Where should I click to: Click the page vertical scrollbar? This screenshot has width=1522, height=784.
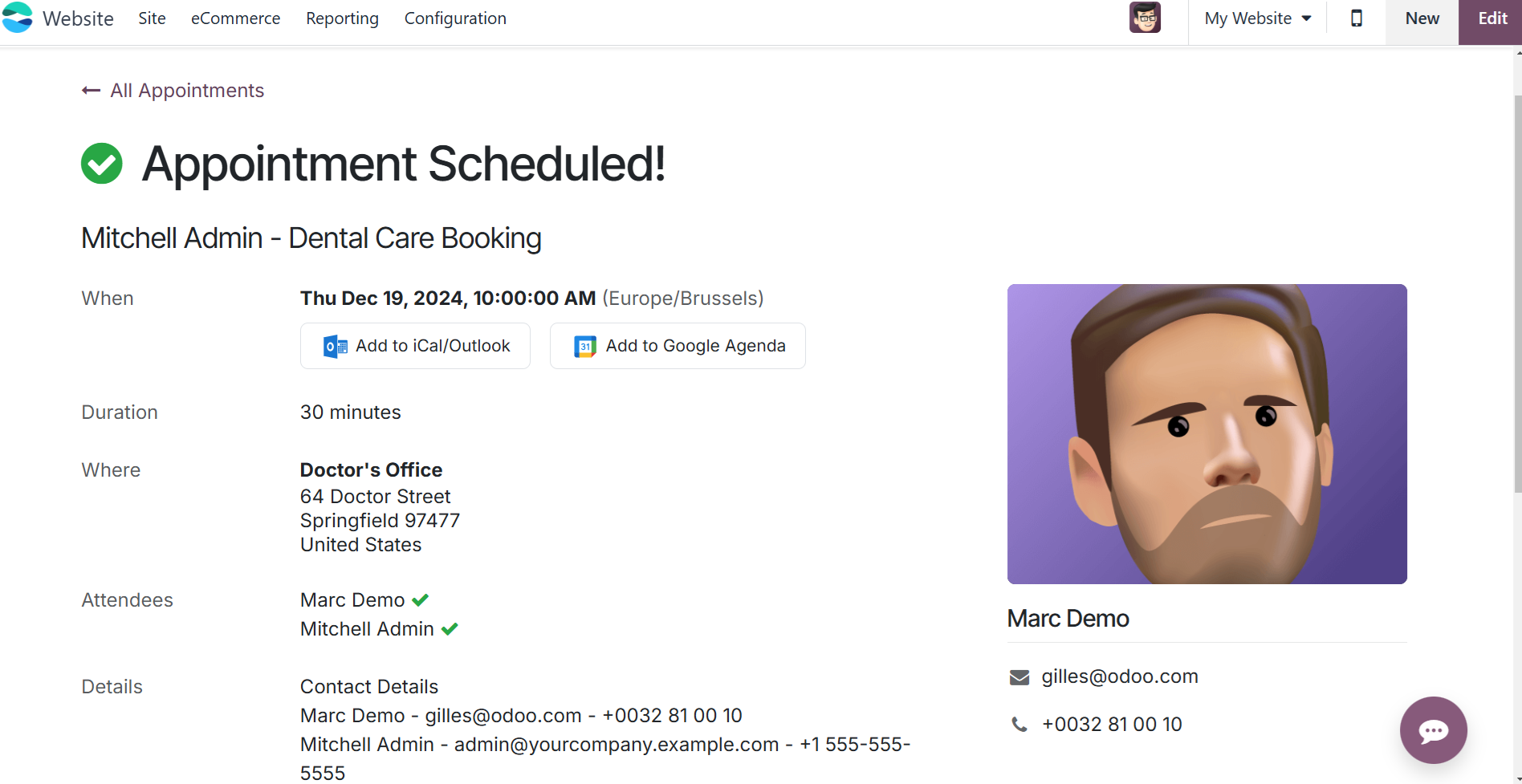pyautogui.click(x=1517, y=293)
